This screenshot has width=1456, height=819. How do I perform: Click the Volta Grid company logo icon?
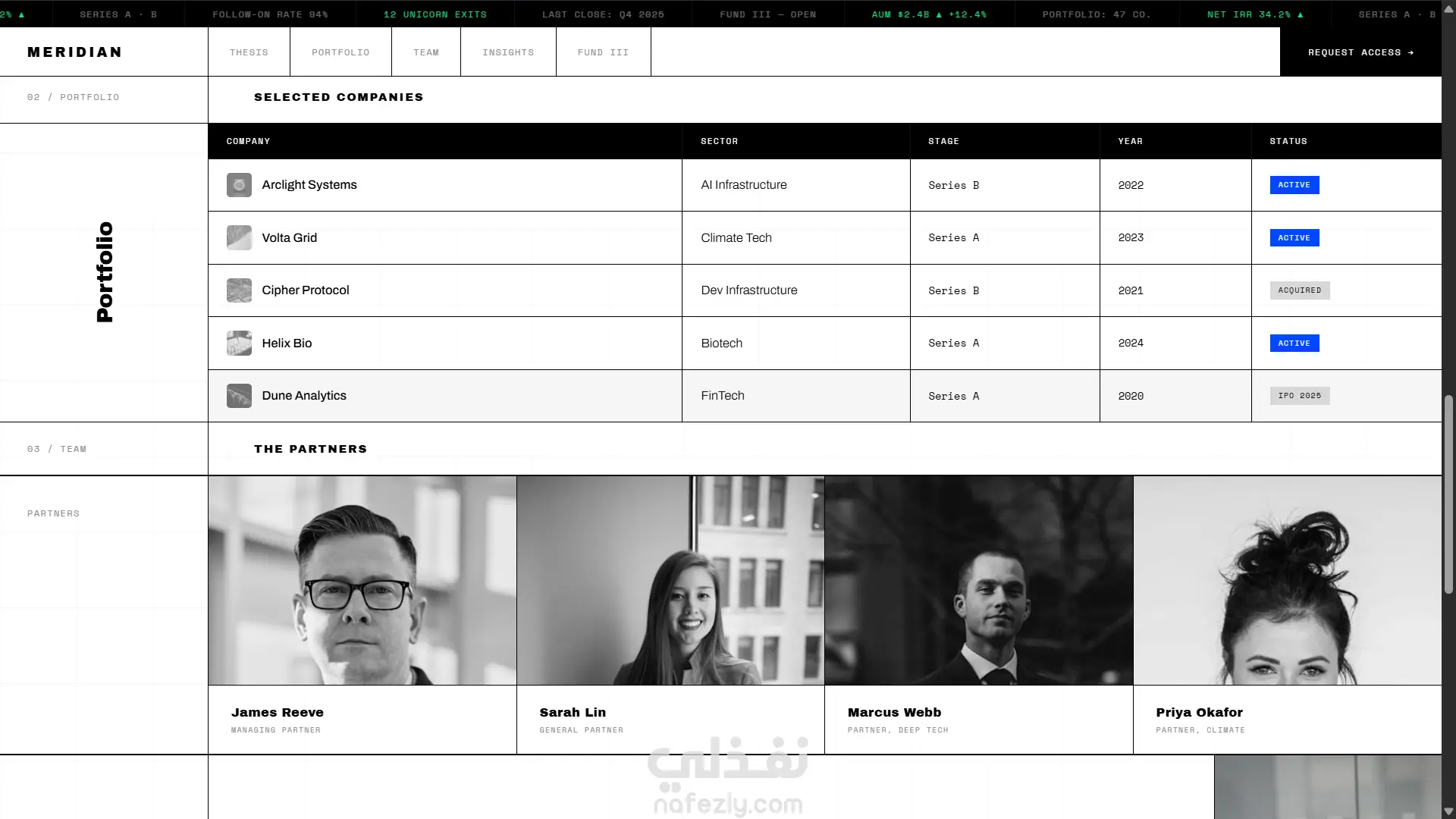click(x=239, y=237)
